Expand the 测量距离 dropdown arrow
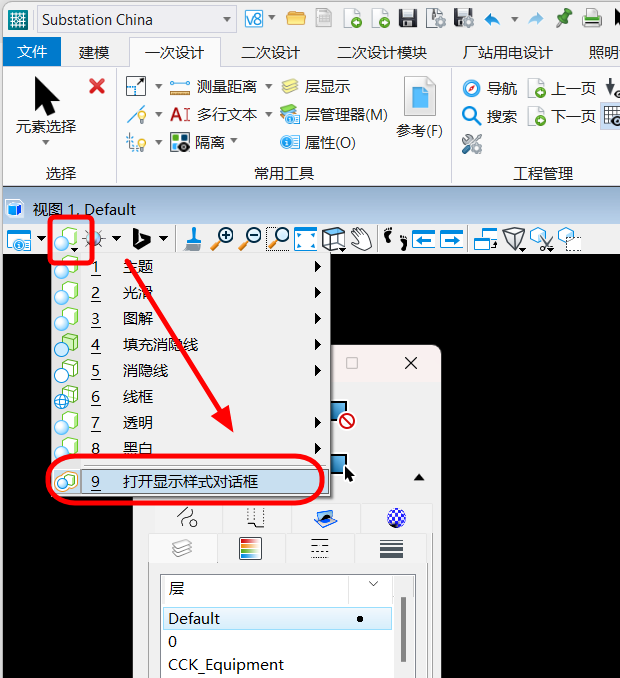 [x=268, y=86]
